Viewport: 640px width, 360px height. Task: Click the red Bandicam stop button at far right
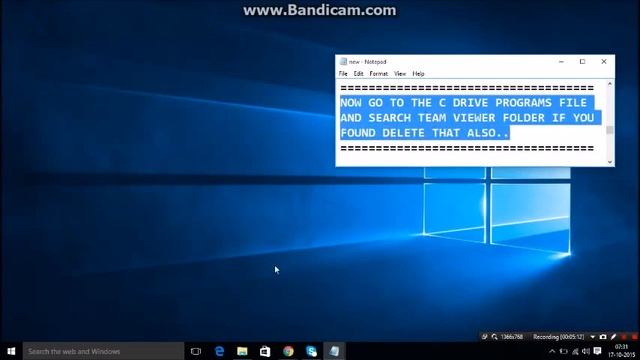(634, 337)
